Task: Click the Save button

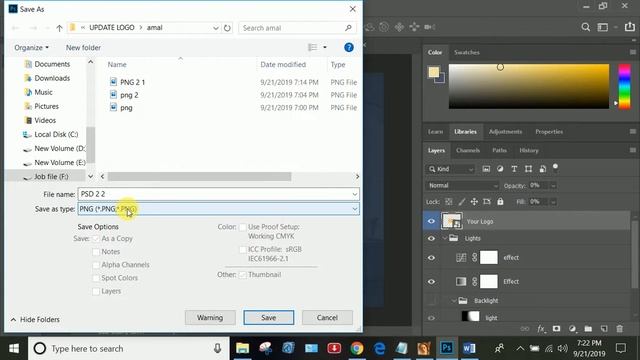Action: (269, 318)
